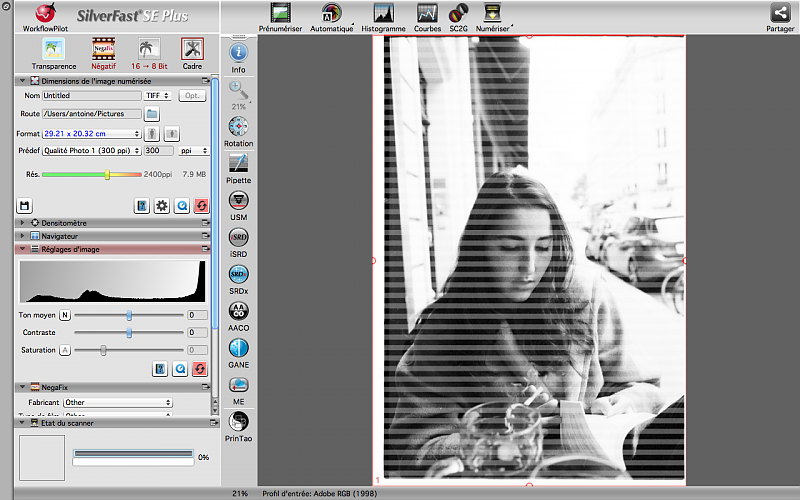Toggle the N button beside Ton moyen
Viewport: 800px width, 500px height.
(66, 315)
